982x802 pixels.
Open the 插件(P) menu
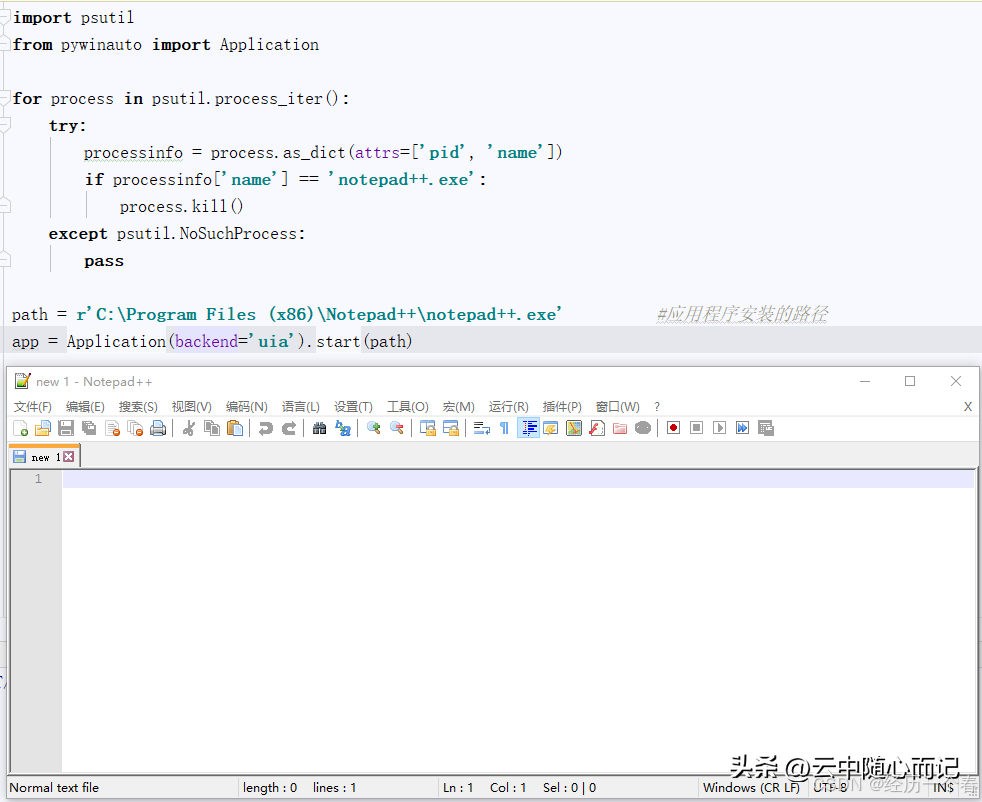[x=562, y=407]
